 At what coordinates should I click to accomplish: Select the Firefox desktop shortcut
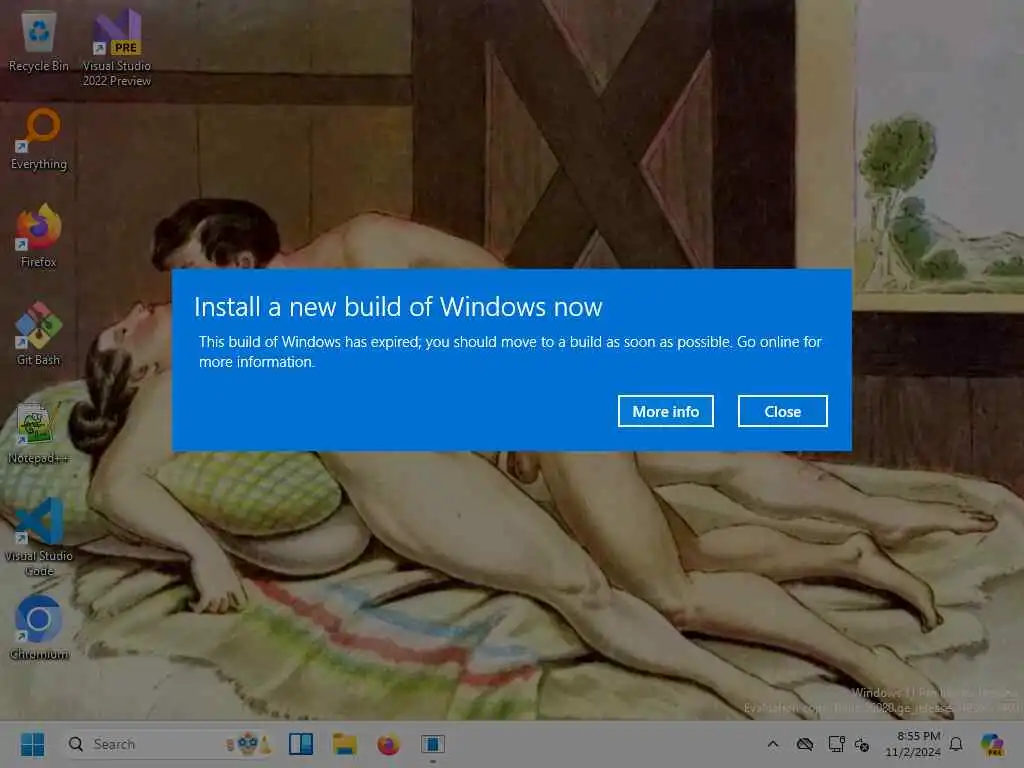point(39,236)
